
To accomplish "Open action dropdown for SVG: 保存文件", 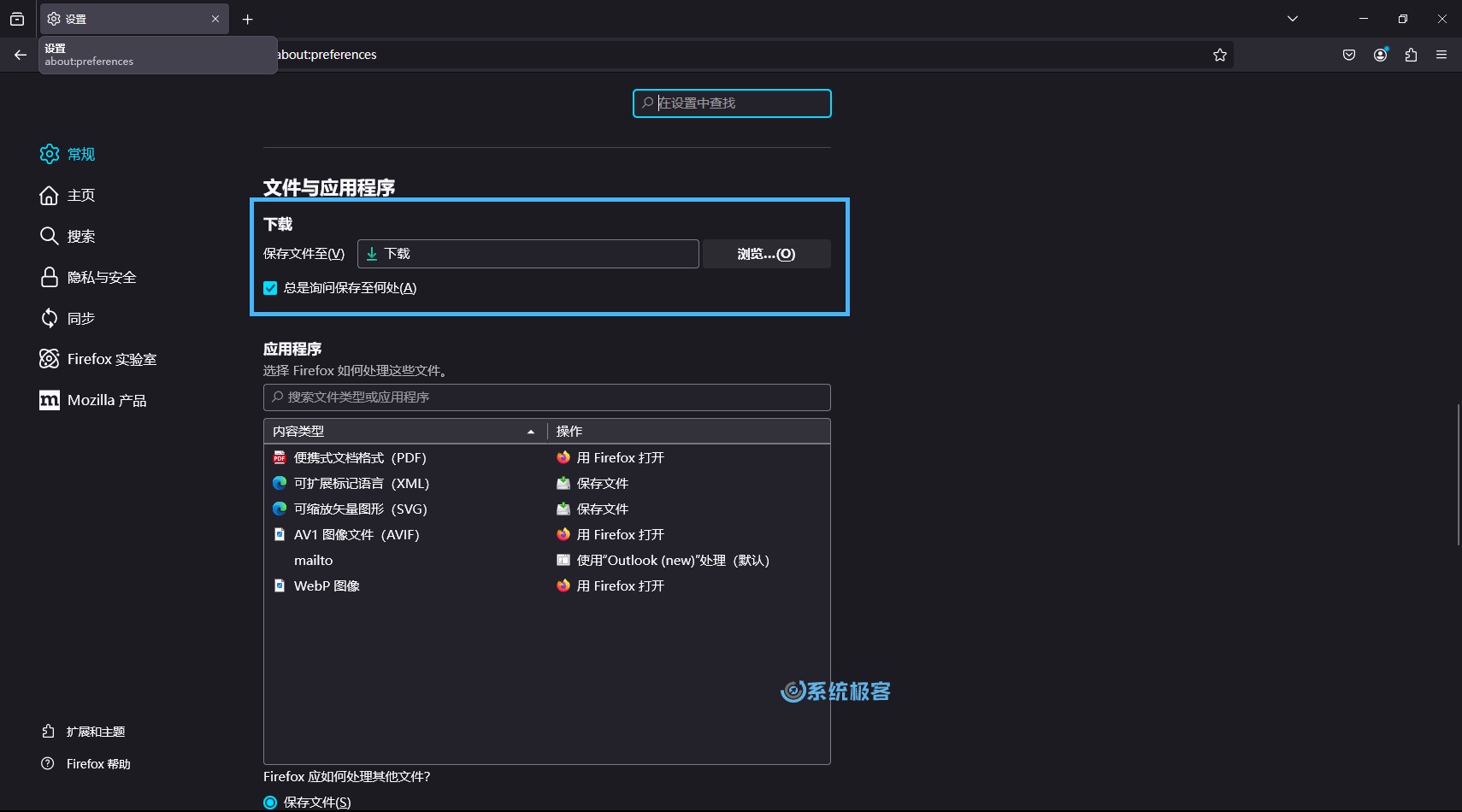I will tap(689, 509).
